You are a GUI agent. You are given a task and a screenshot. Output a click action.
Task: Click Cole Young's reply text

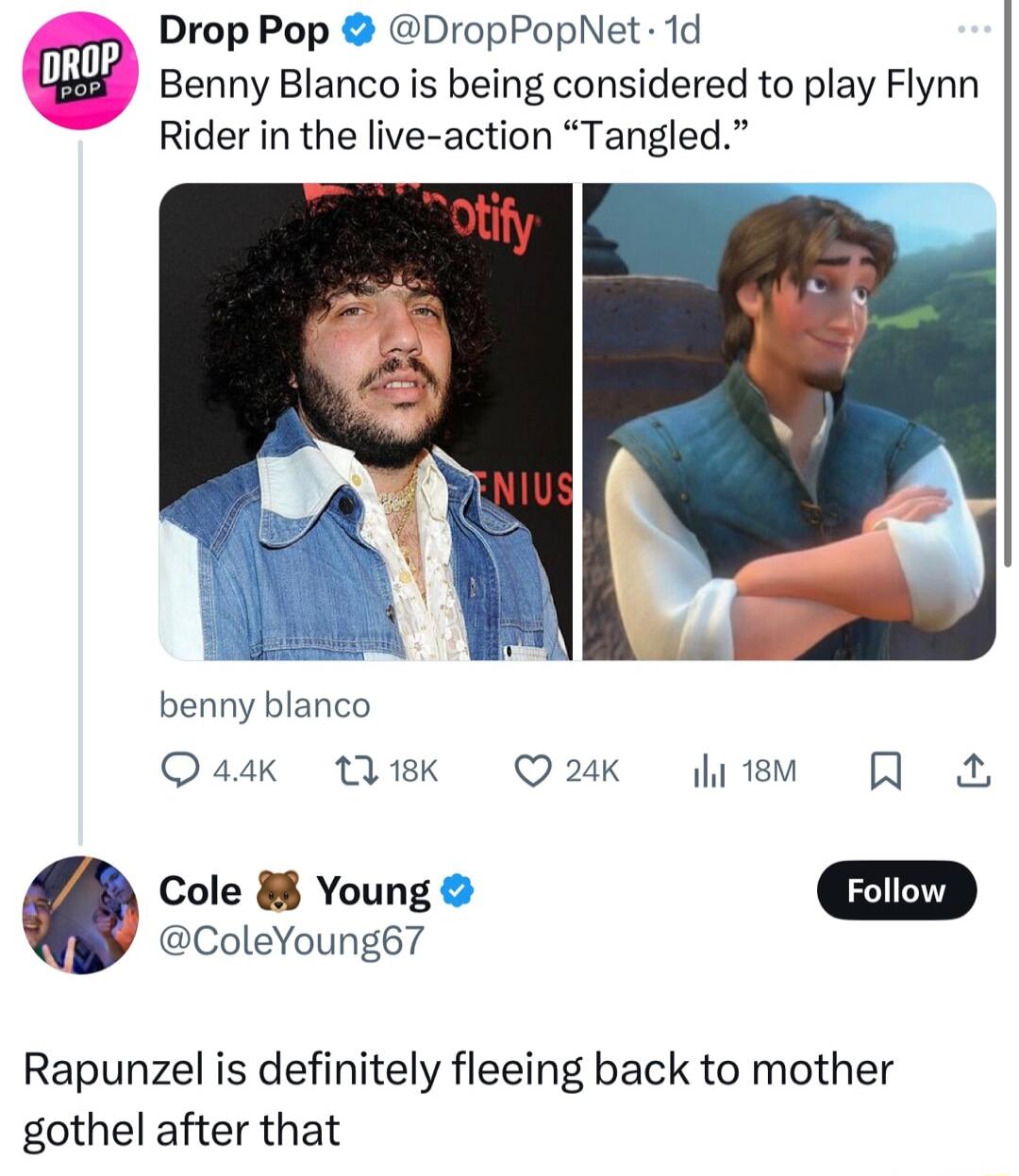click(x=458, y=1100)
